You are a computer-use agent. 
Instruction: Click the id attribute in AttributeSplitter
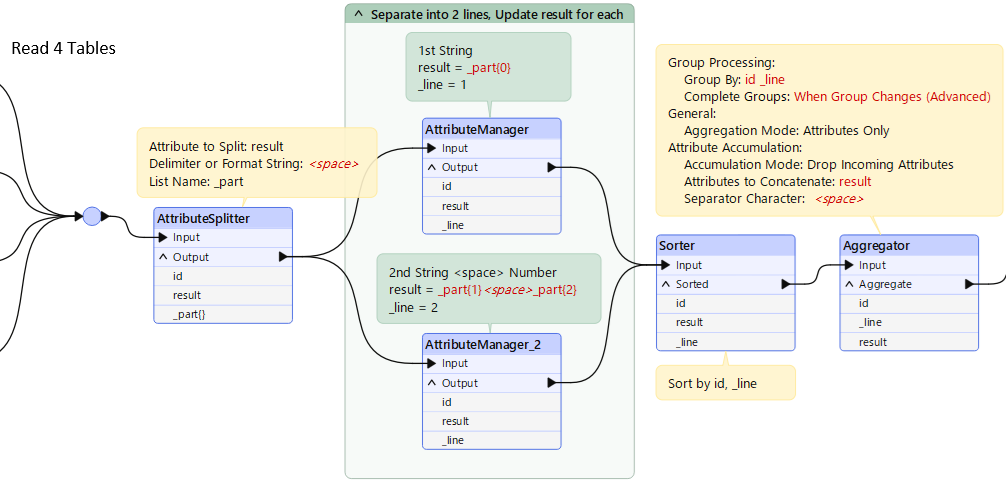223,276
